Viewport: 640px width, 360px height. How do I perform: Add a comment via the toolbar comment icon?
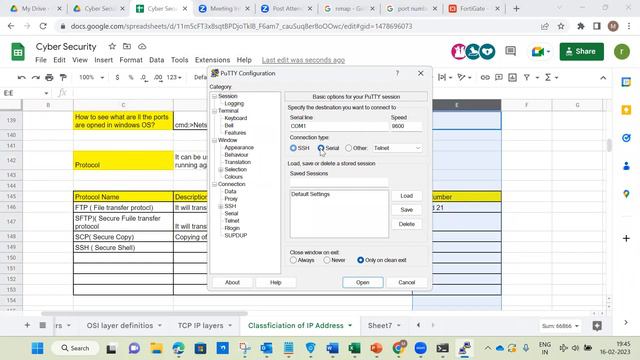coord(498,77)
